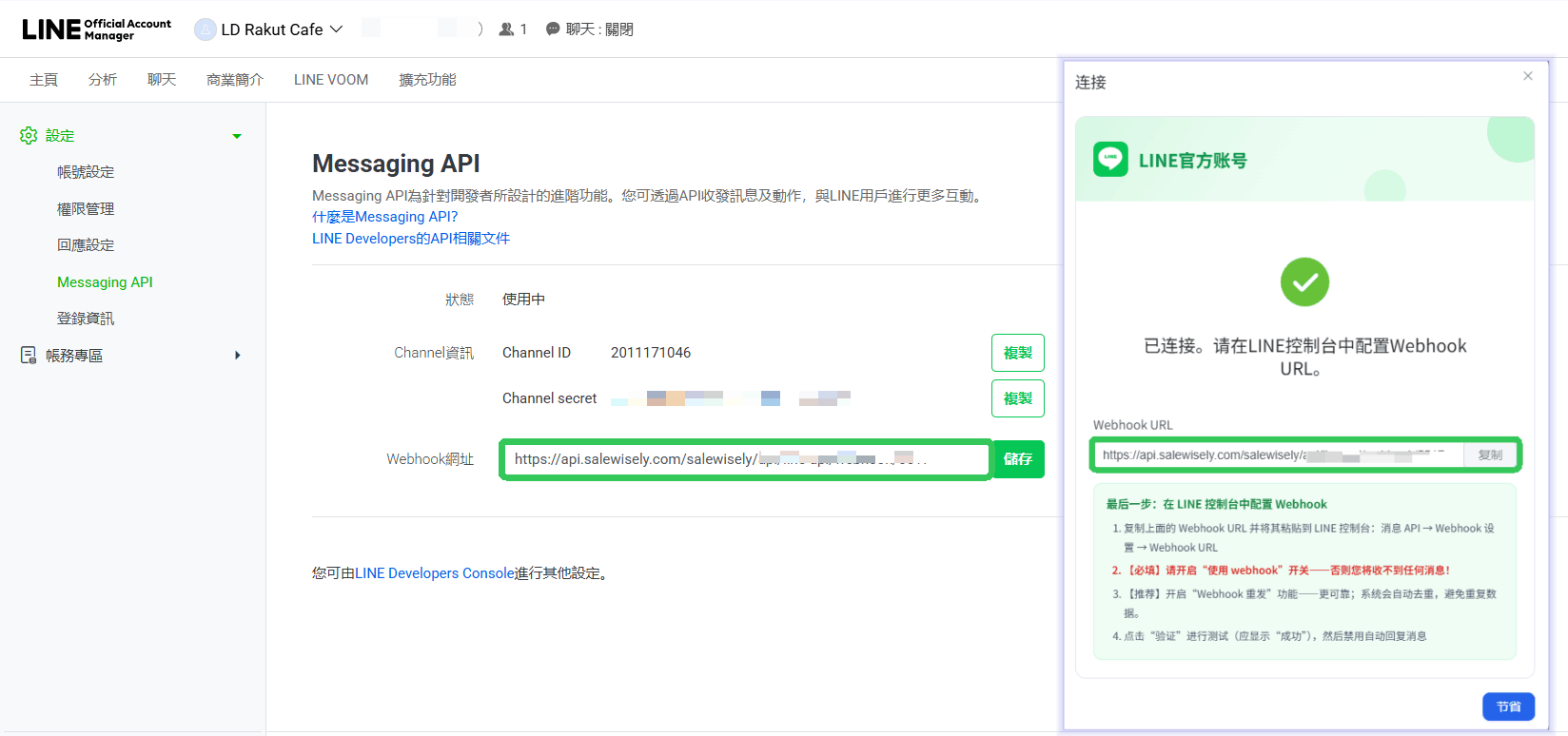1568x736 pixels.
Task: Click the 聊天 : 關閉 status text
Action: click(x=599, y=29)
